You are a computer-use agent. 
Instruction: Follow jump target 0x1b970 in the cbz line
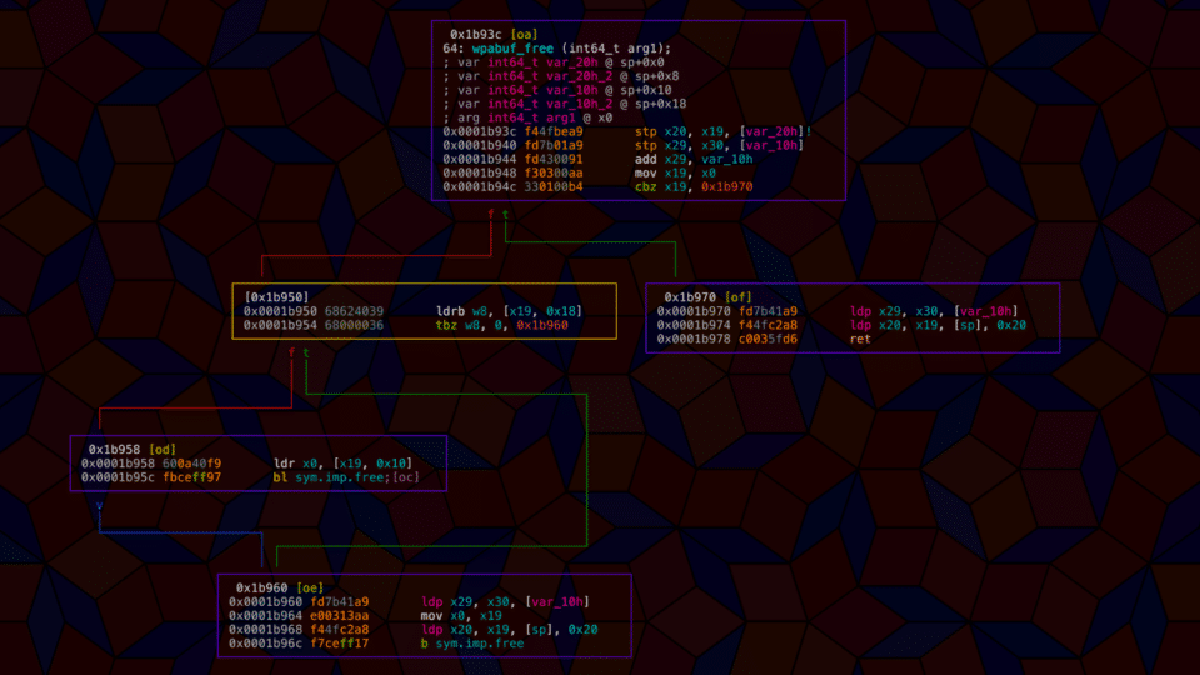[726, 186]
